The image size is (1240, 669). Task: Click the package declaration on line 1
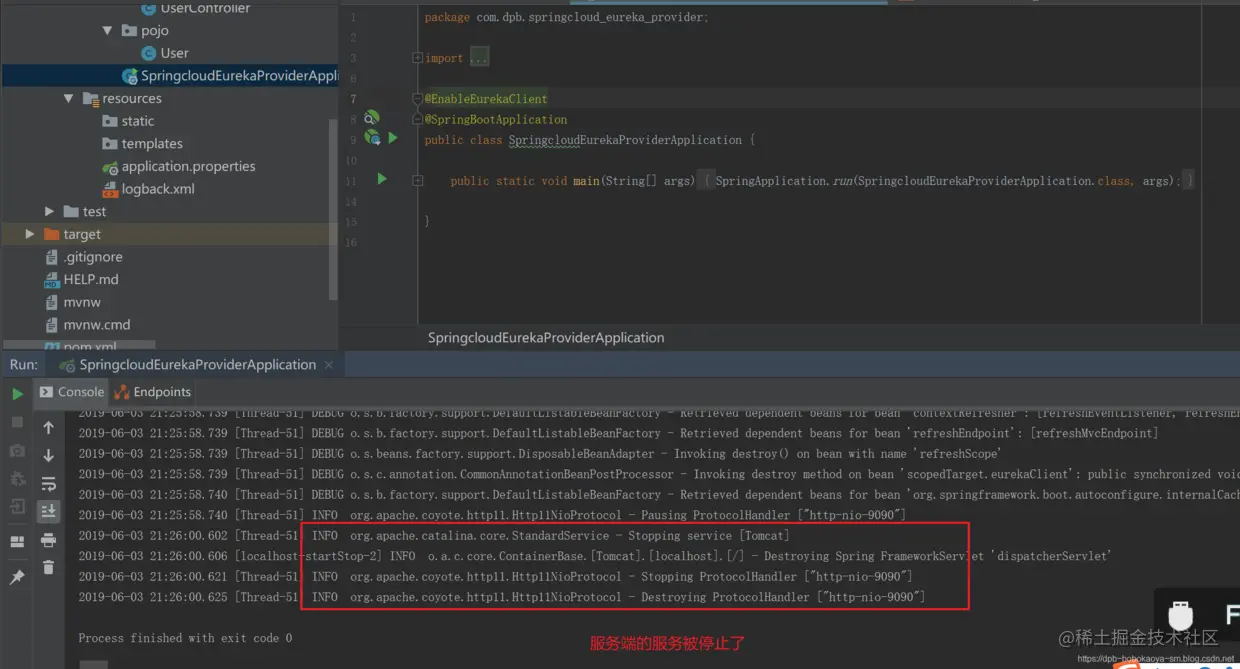pos(567,18)
